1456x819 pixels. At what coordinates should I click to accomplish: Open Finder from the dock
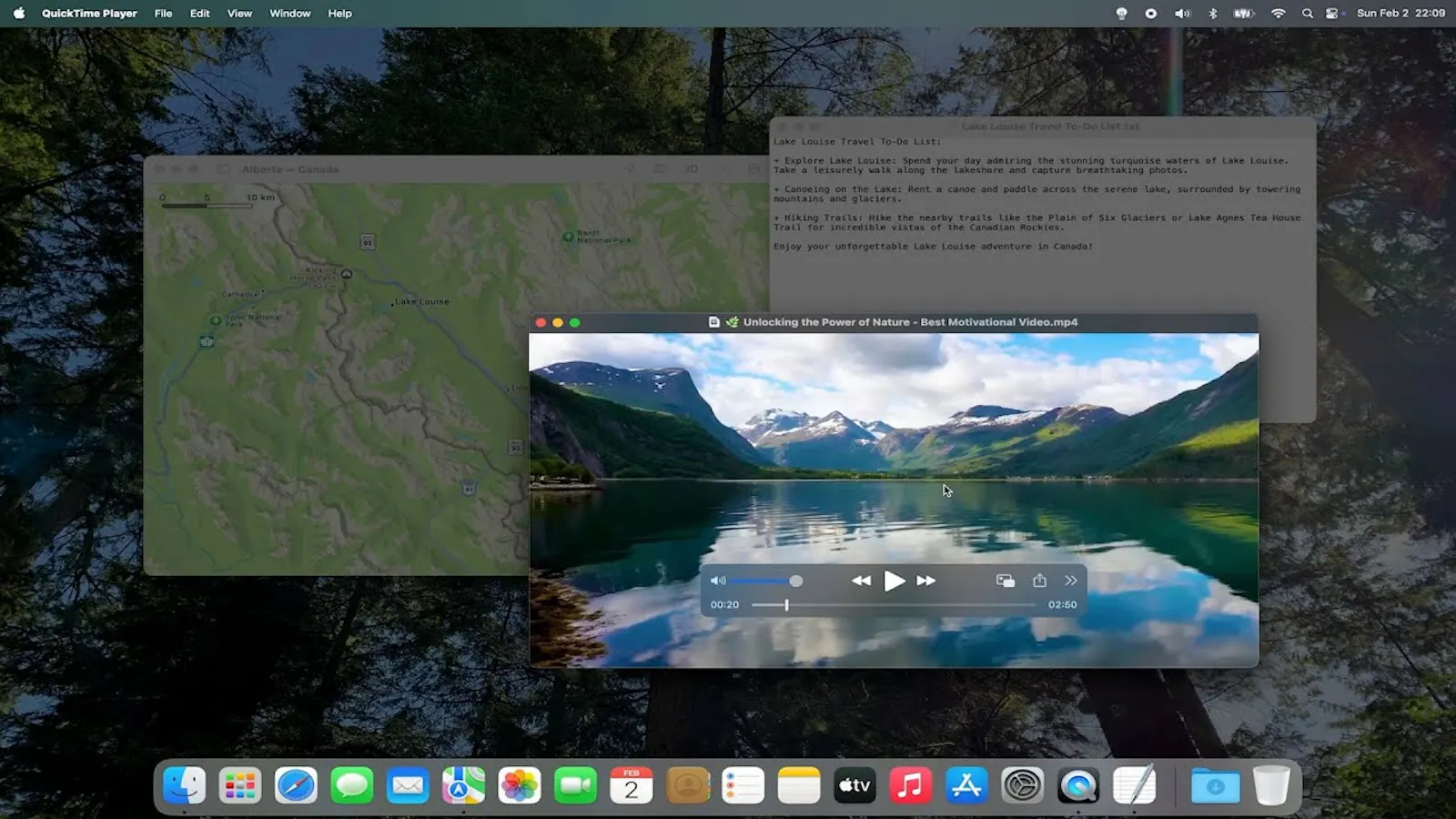click(x=185, y=785)
